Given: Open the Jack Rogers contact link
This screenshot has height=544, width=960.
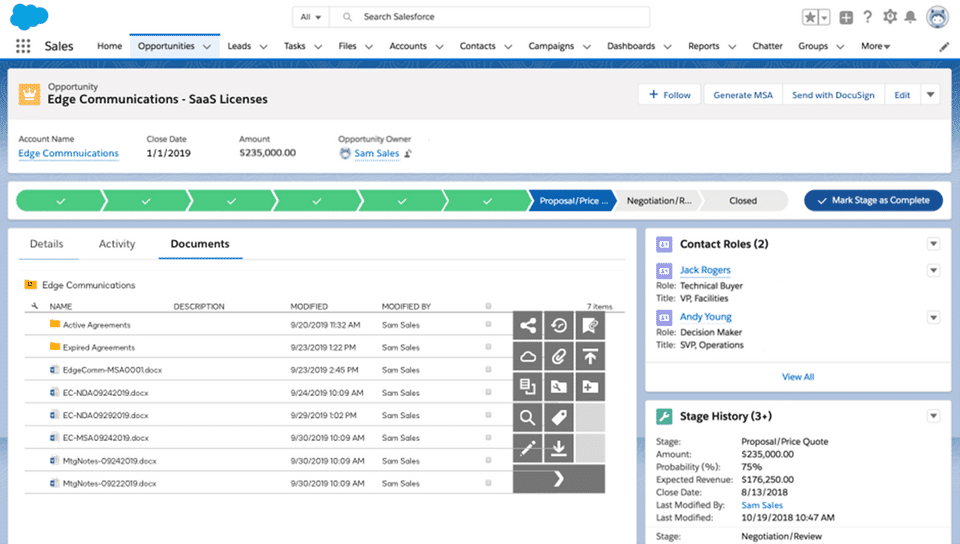Looking at the screenshot, I should coord(705,270).
